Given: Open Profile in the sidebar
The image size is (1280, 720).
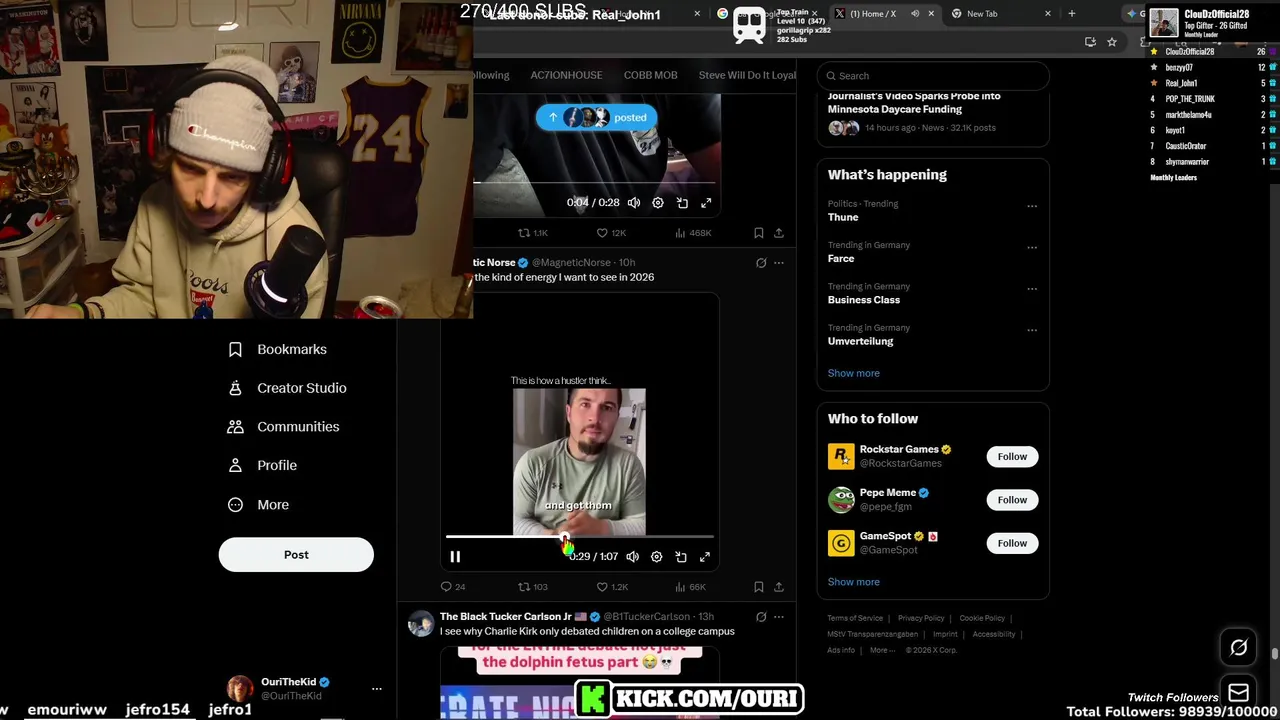Looking at the screenshot, I should [x=263, y=466].
